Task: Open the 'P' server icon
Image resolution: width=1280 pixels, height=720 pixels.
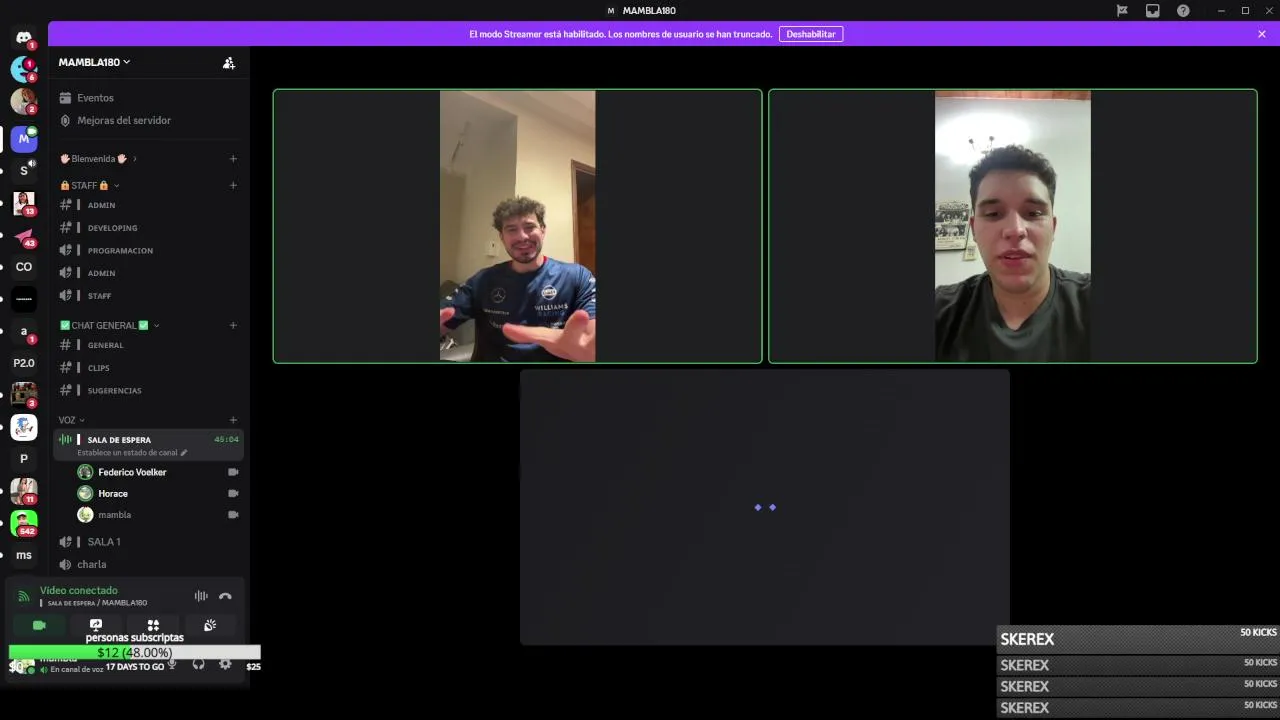Action: 24,459
